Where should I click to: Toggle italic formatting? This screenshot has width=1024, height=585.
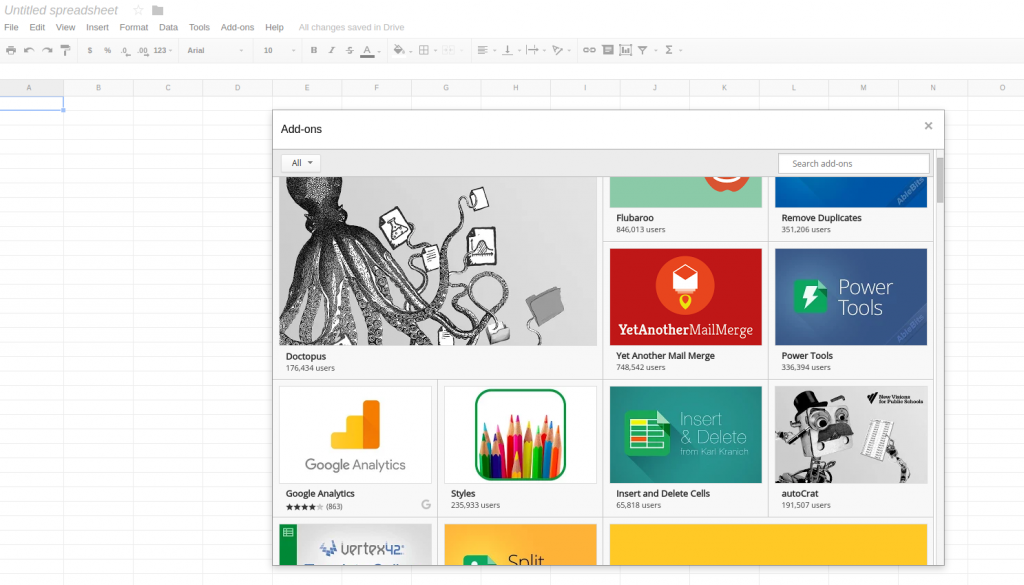[332, 50]
